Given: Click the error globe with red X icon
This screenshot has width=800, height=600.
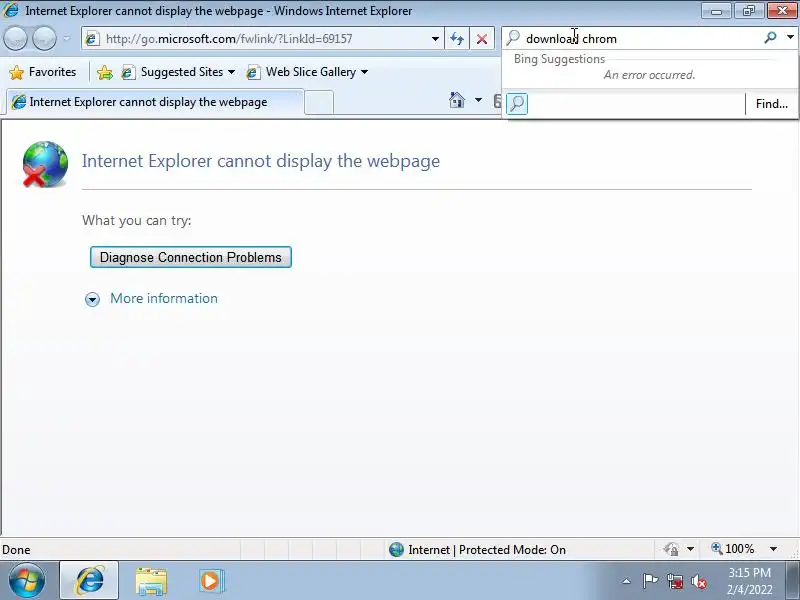Looking at the screenshot, I should [x=45, y=164].
